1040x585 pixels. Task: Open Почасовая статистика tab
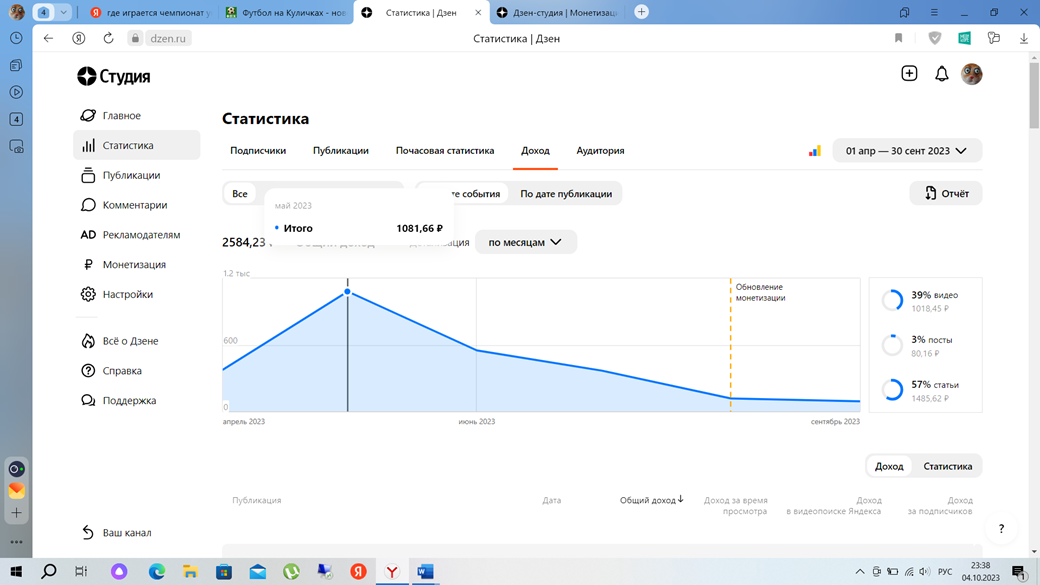tap(445, 151)
